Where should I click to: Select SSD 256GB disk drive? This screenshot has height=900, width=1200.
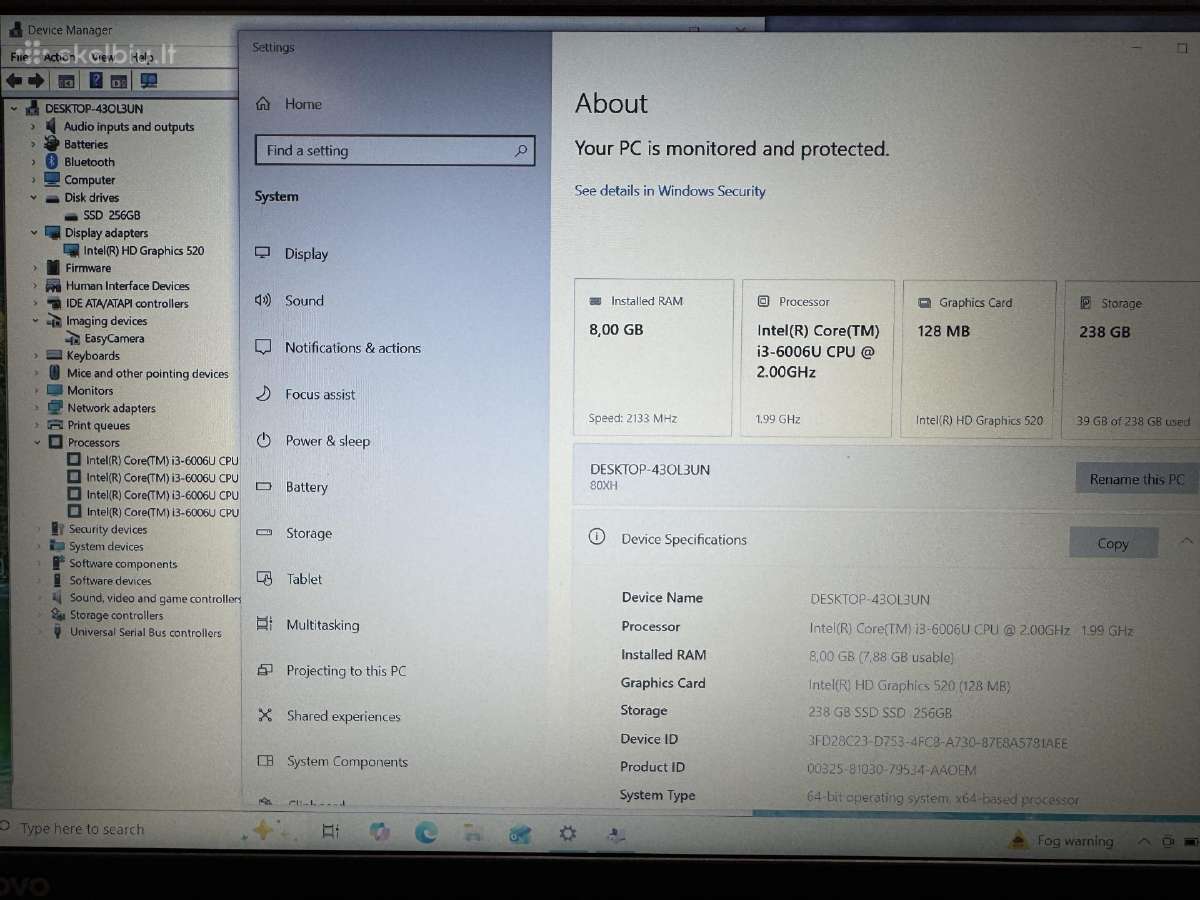click(111, 215)
